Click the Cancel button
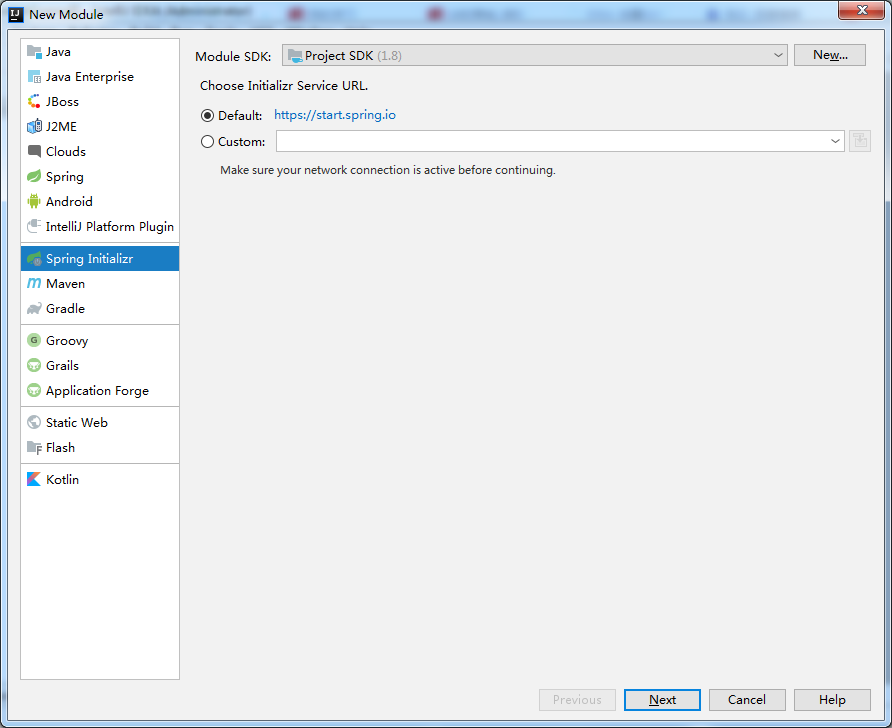The width and height of the screenshot is (892, 728). coord(747,700)
